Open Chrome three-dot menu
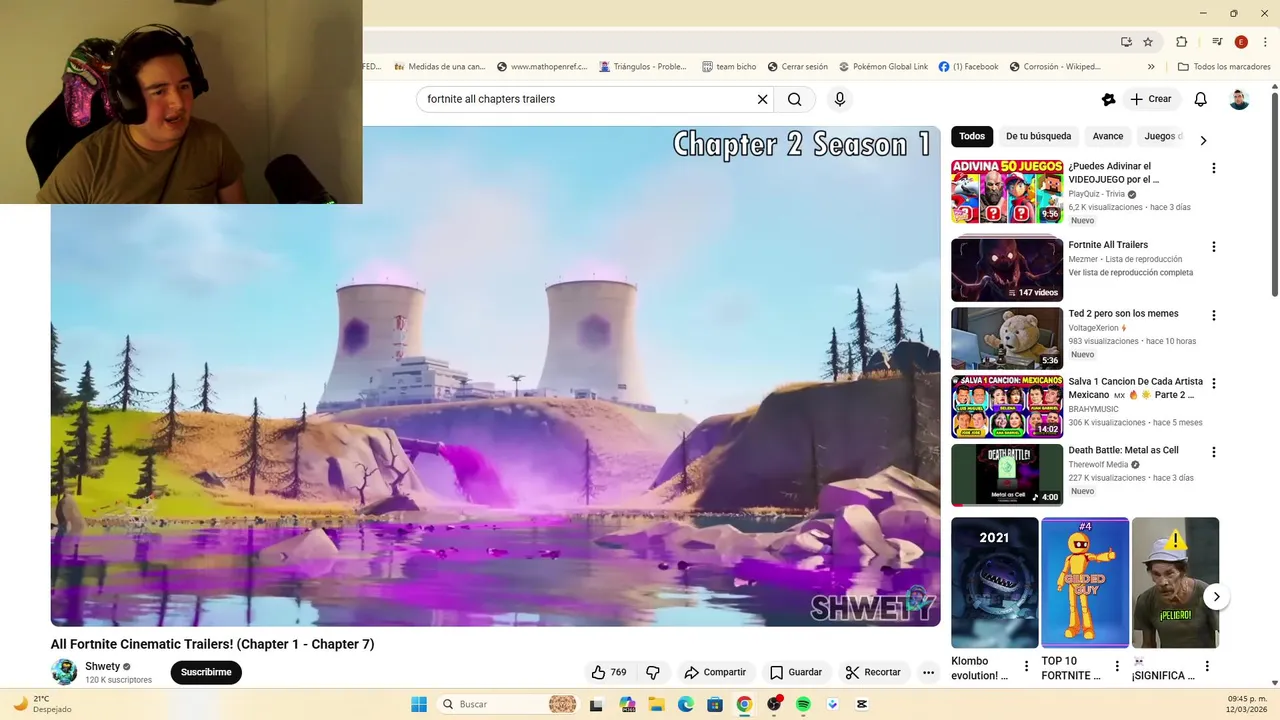 1263,42
